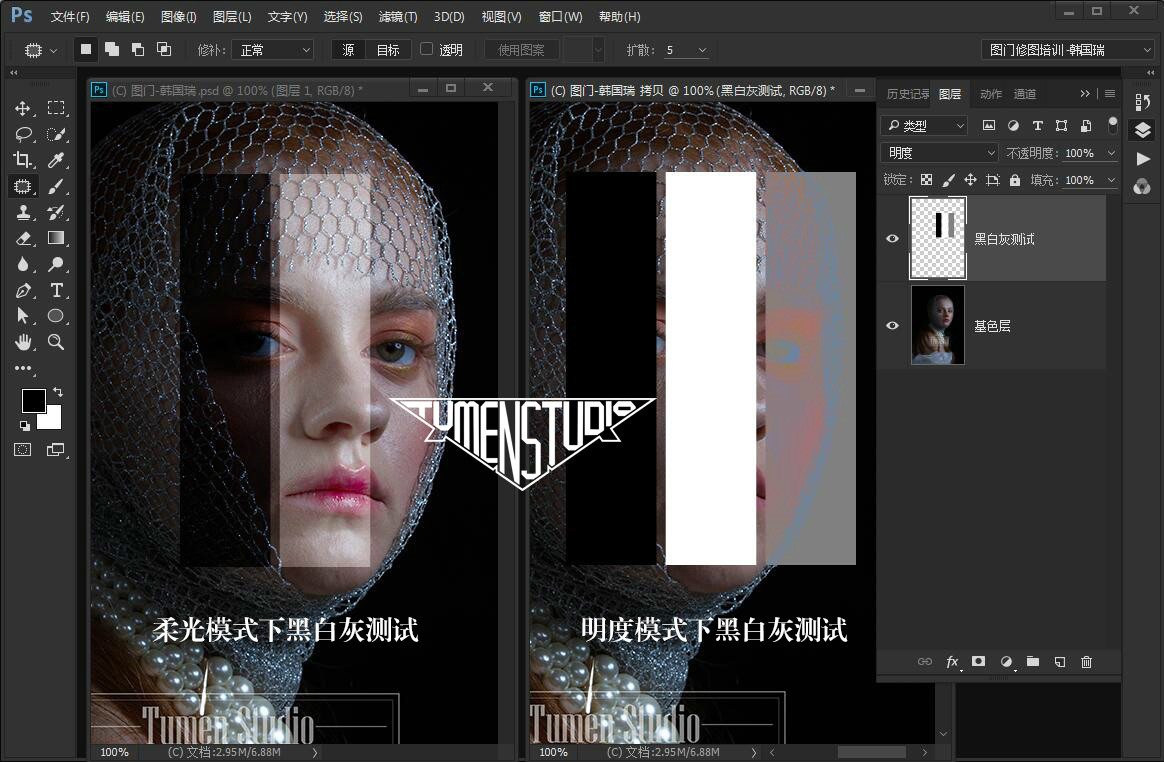Image resolution: width=1164 pixels, height=762 pixels.
Task: Open the 修补 mode dropdown
Action: tap(272, 50)
